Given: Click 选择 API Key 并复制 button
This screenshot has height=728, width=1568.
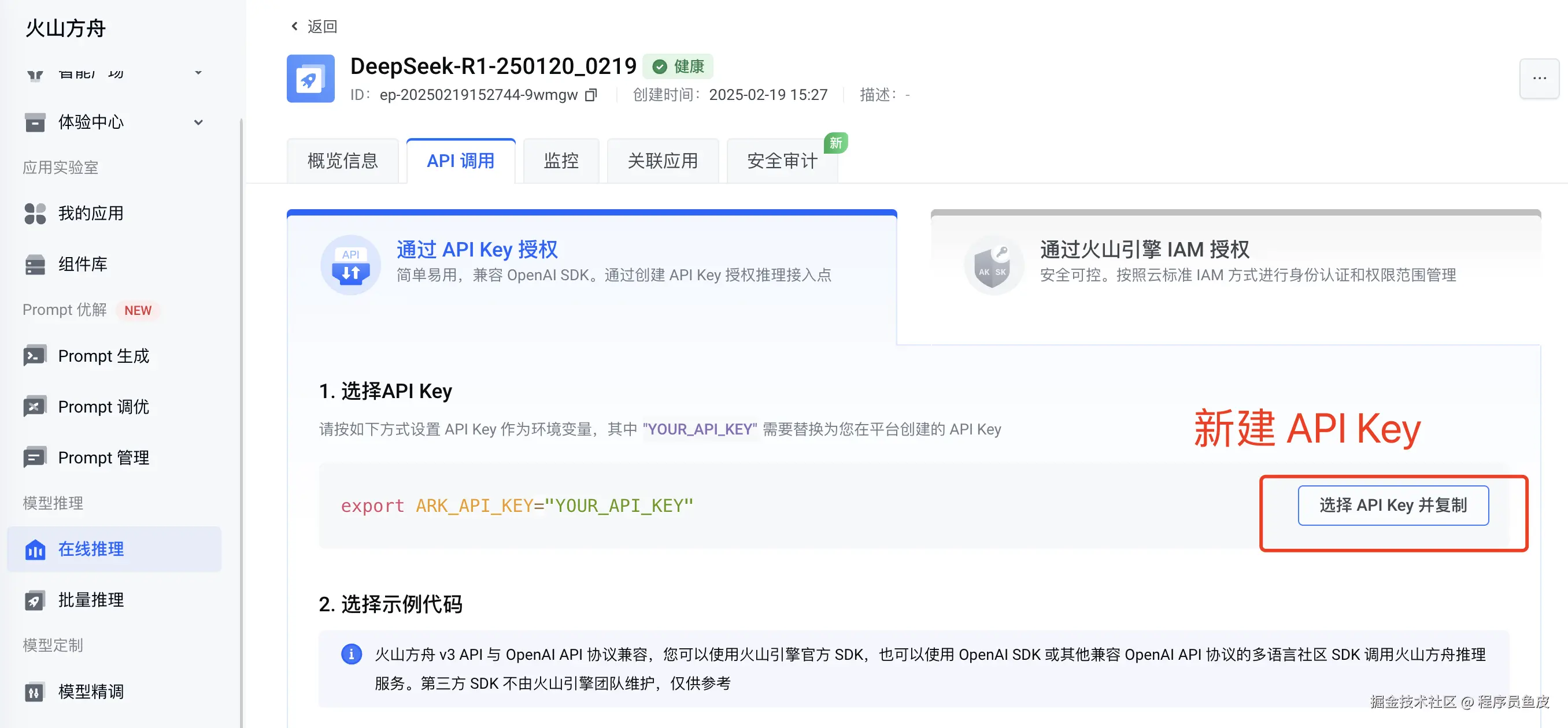Looking at the screenshot, I should point(1393,505).
